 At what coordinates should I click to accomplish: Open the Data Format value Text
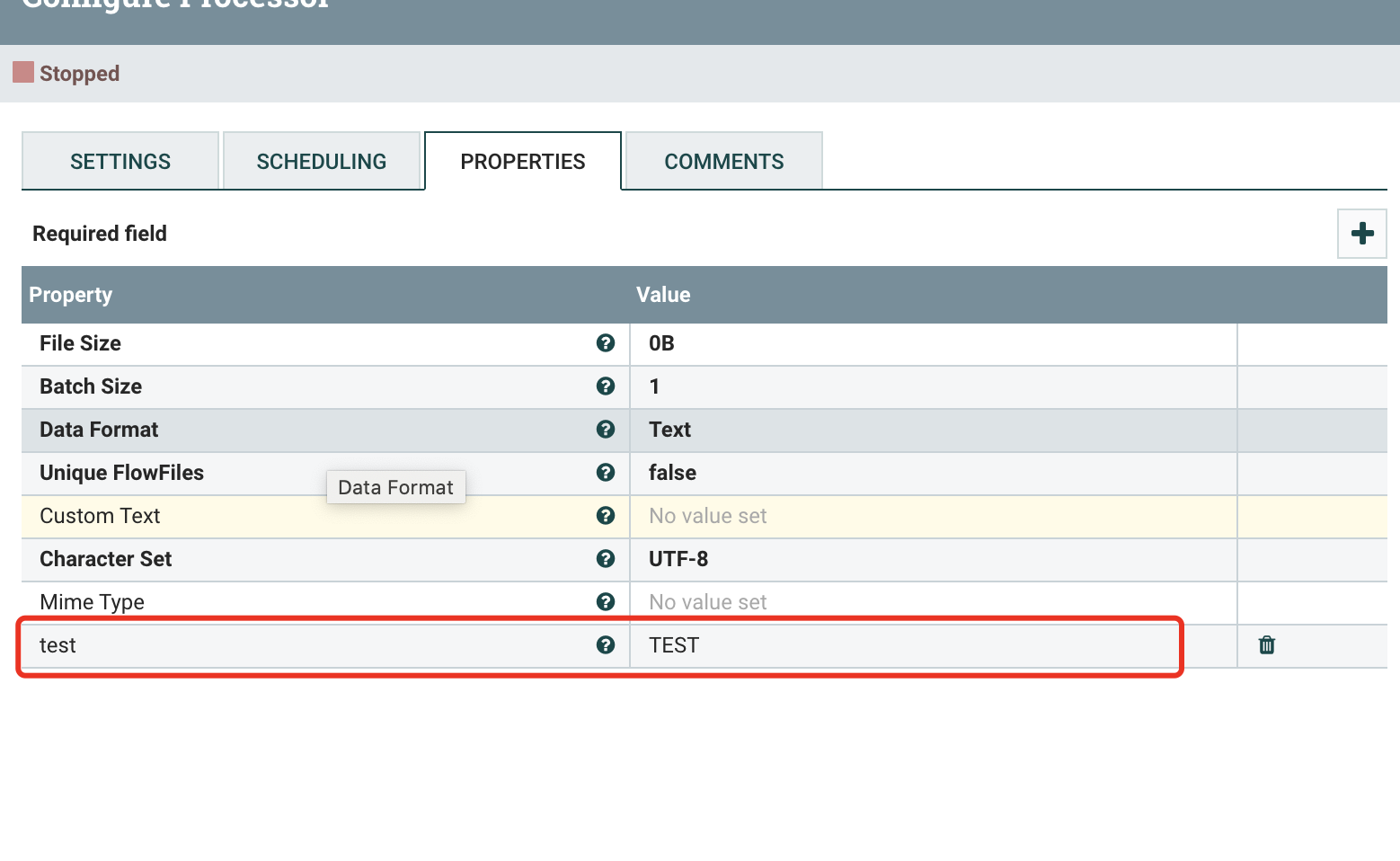933,430
